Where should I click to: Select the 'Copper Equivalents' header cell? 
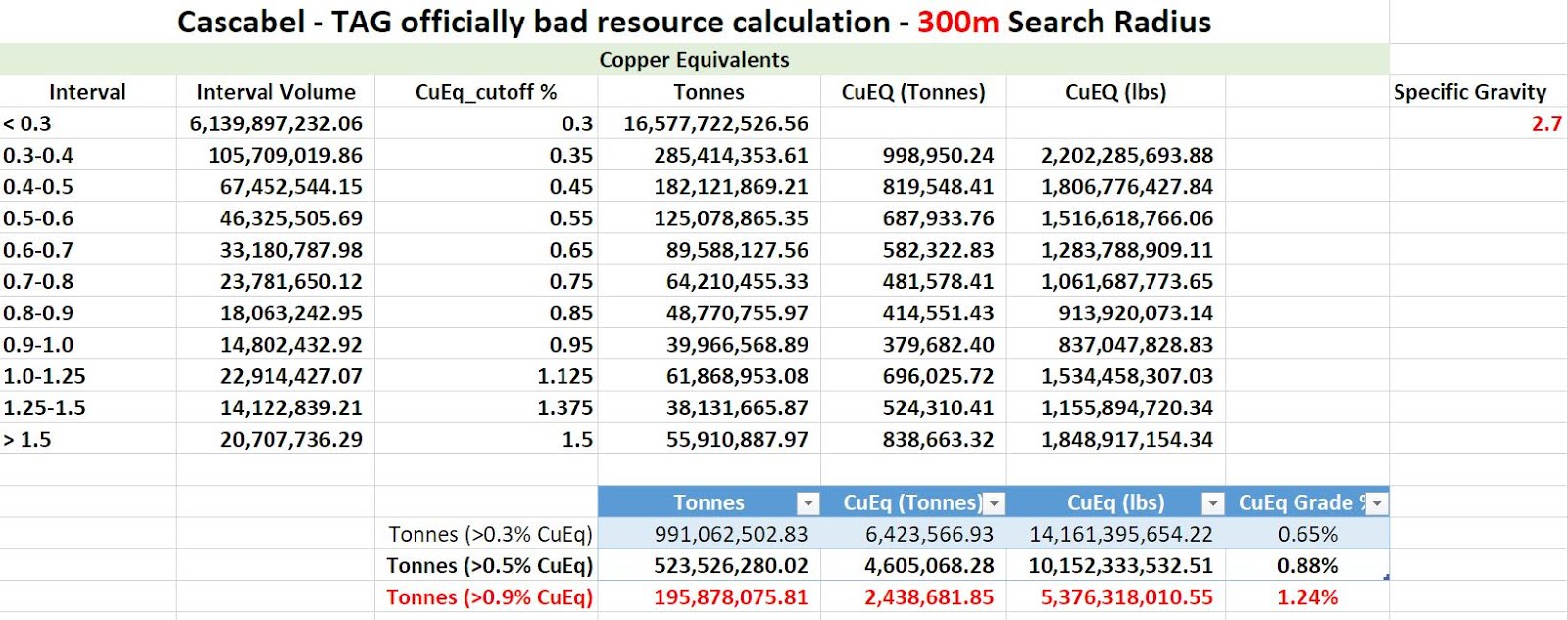click(694, 60)
